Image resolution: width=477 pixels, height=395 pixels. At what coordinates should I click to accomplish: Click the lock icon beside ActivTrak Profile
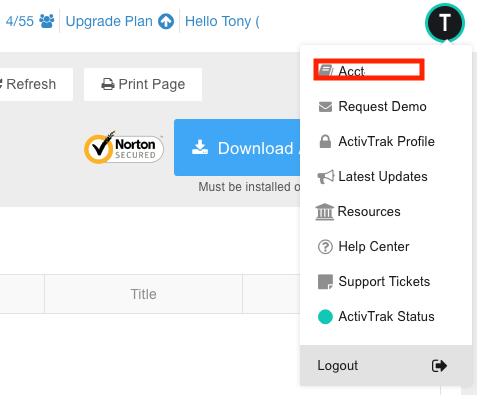(x=325, y=141)
